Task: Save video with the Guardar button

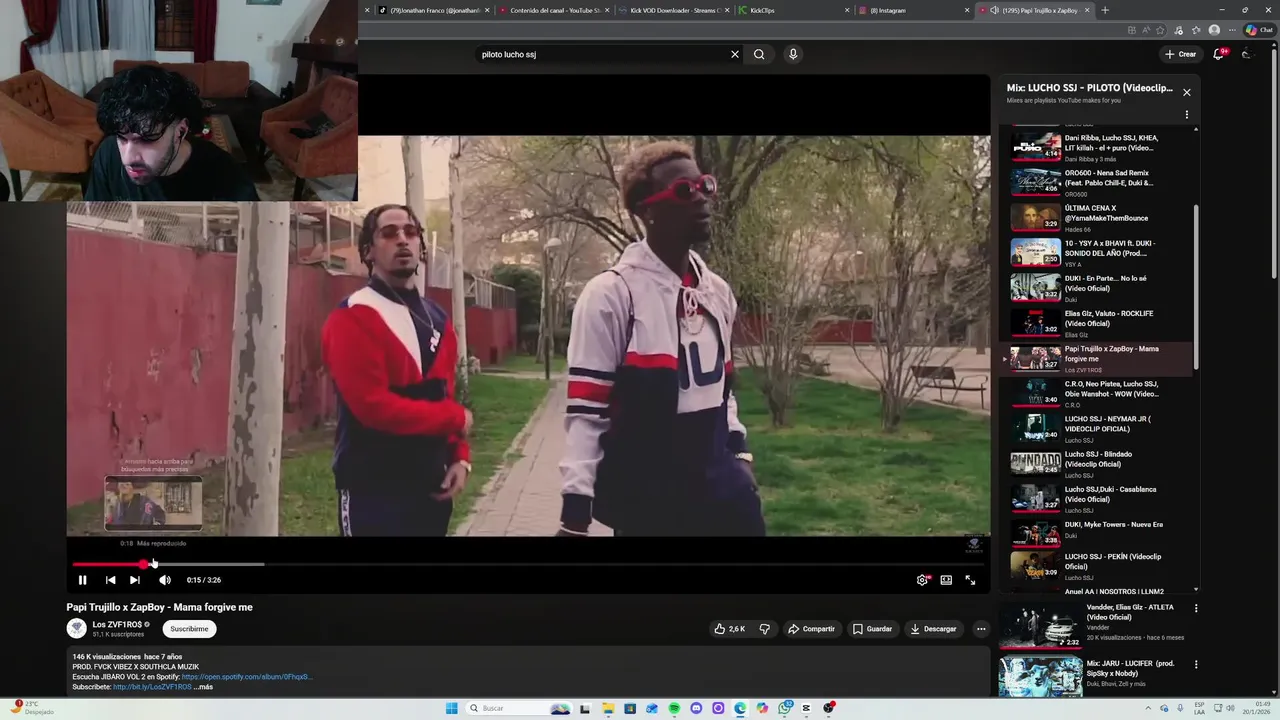Action: [872, 629]
